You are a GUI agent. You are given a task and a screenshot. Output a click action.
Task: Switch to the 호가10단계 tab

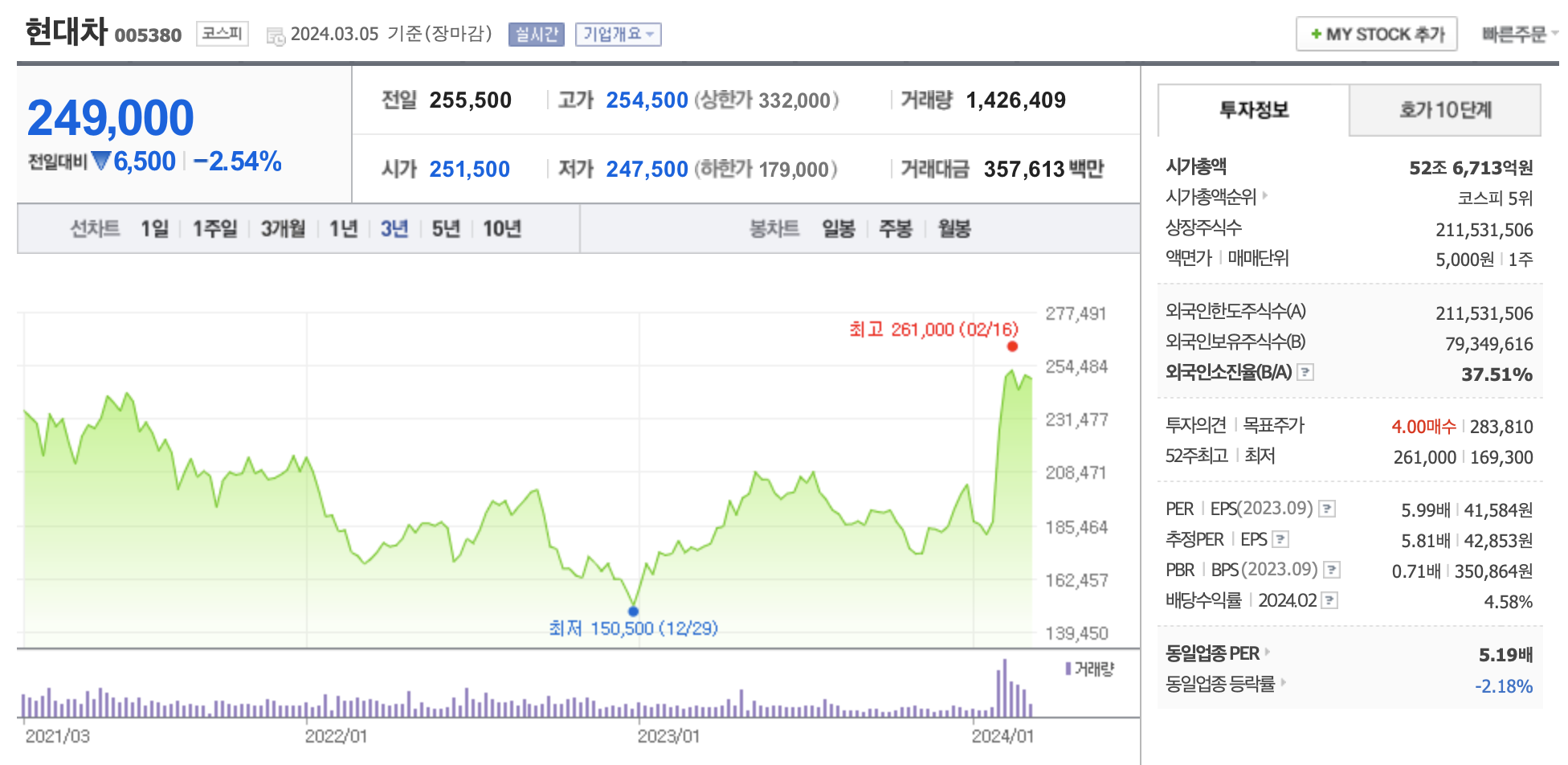[1444, 110]
